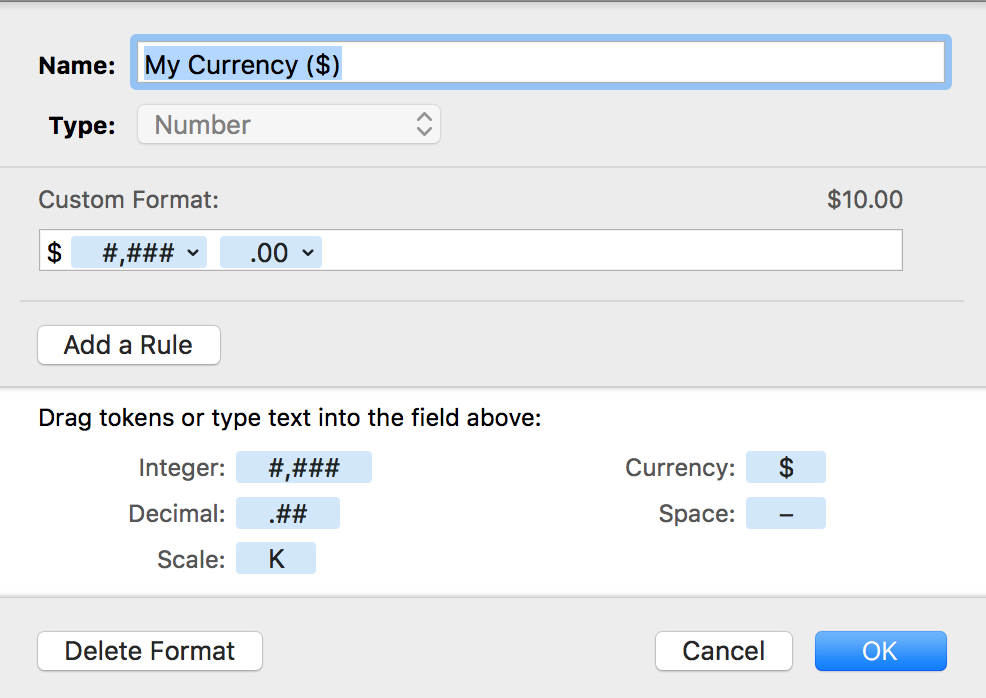Click the Add a Rule button
The image size is (986, 698).
(128, 346)
